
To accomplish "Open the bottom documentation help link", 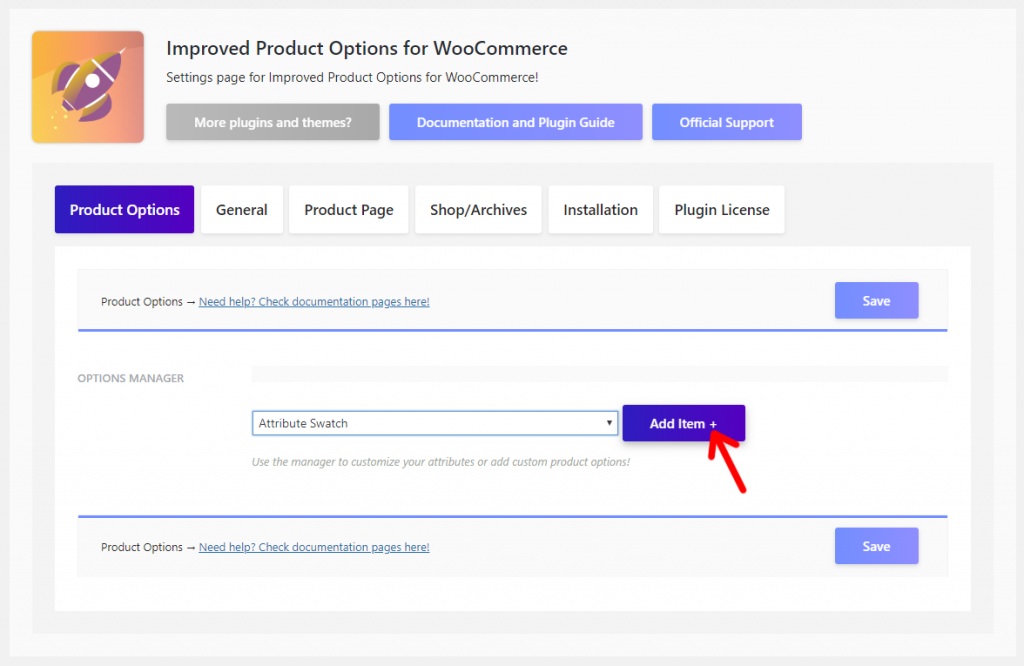I will 314,547.
